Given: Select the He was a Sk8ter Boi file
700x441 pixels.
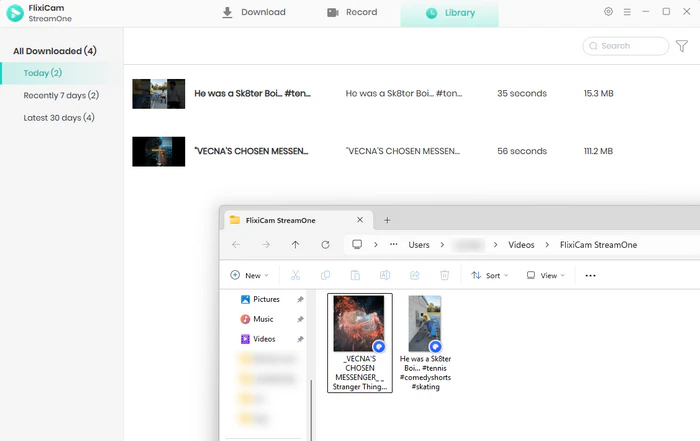Looking at the screenshot, I should point(425,343).
